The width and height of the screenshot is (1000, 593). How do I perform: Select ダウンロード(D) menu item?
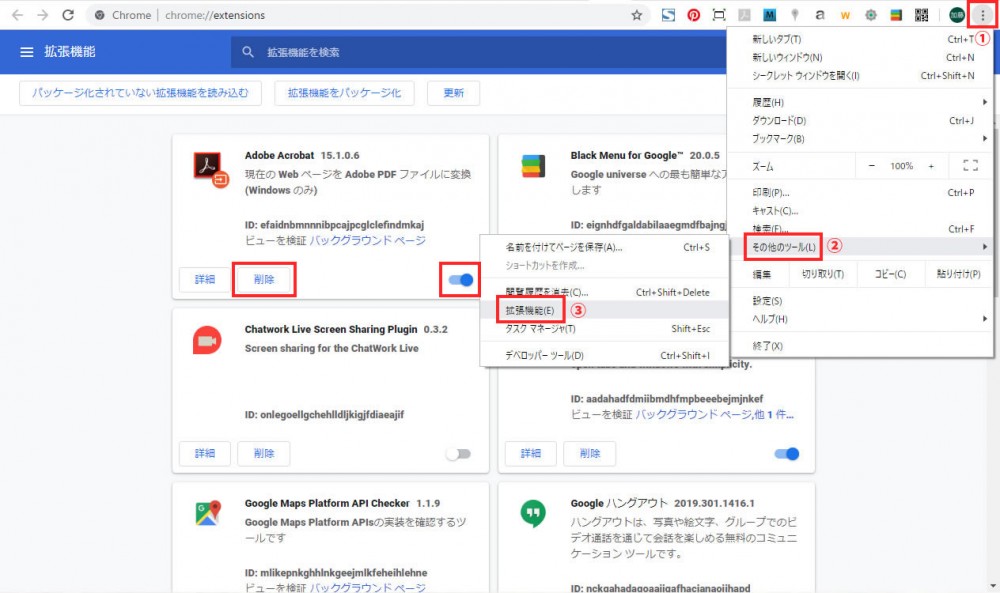pos(860,121)
